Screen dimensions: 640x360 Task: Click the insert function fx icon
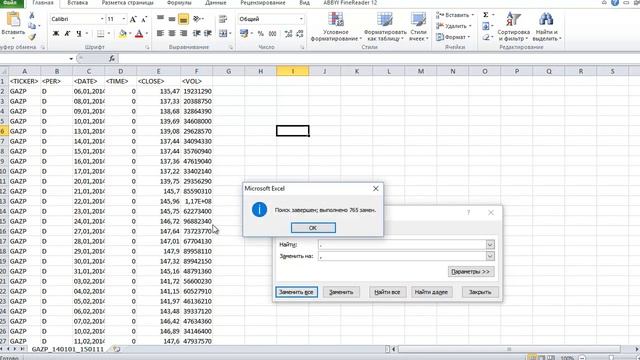pos(112,59)
